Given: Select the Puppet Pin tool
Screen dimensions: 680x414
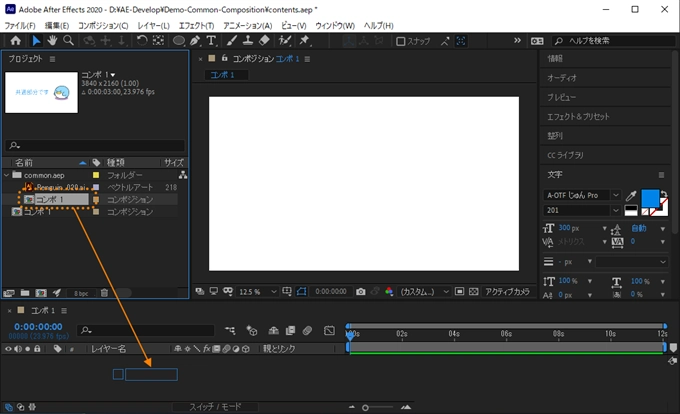Looking at the screenshot, I should [305, 41].
